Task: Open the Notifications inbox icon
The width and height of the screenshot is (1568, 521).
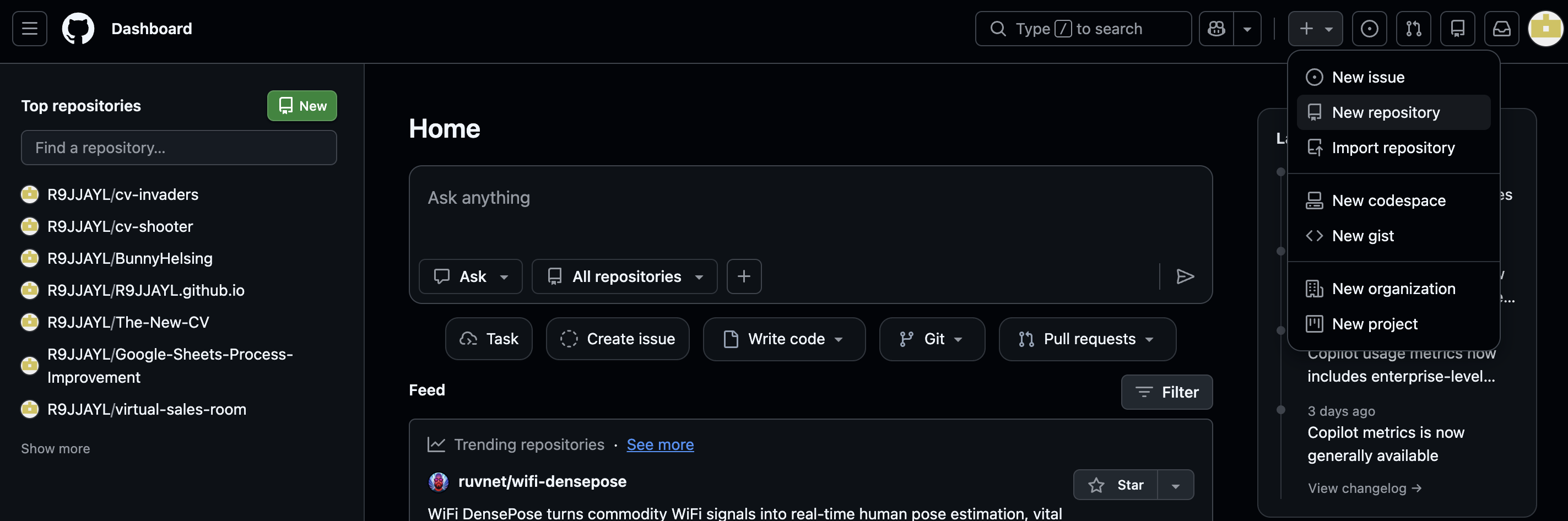Action: 1502,29
